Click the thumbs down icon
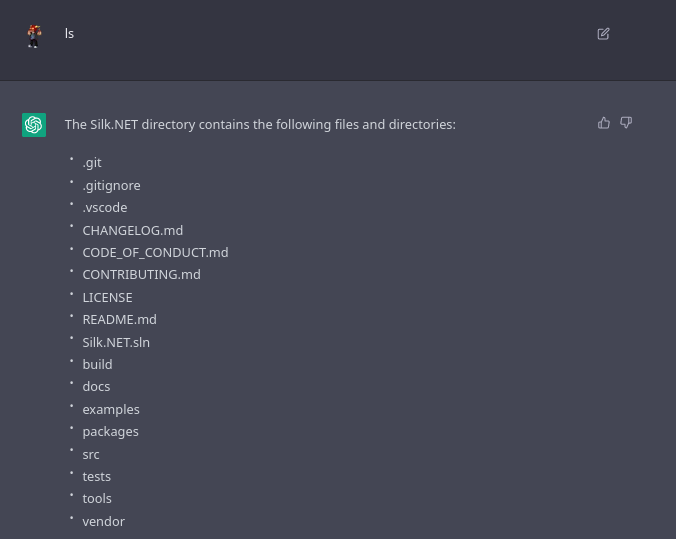This screenshot has width=676, height=539. [x=626, y=123]
